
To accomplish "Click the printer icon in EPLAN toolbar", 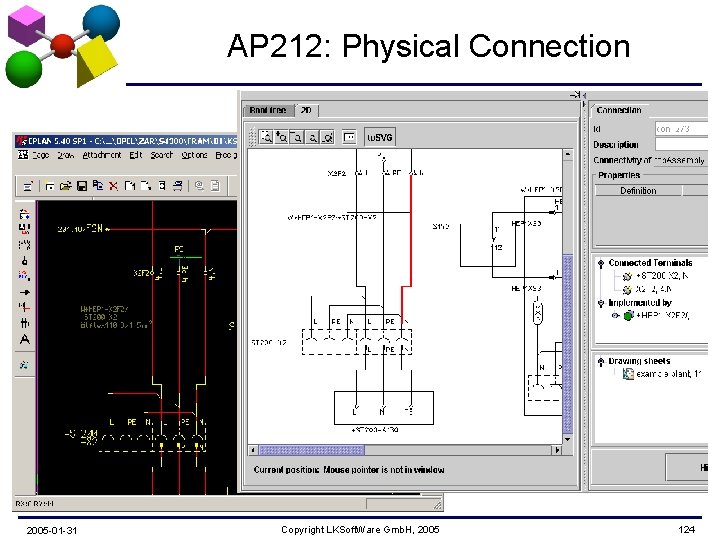I will [x=178, y=186].
